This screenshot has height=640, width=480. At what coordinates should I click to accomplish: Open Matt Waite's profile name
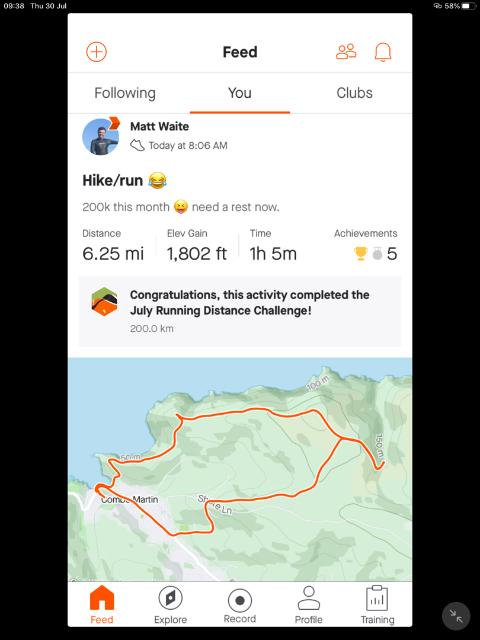159,127
